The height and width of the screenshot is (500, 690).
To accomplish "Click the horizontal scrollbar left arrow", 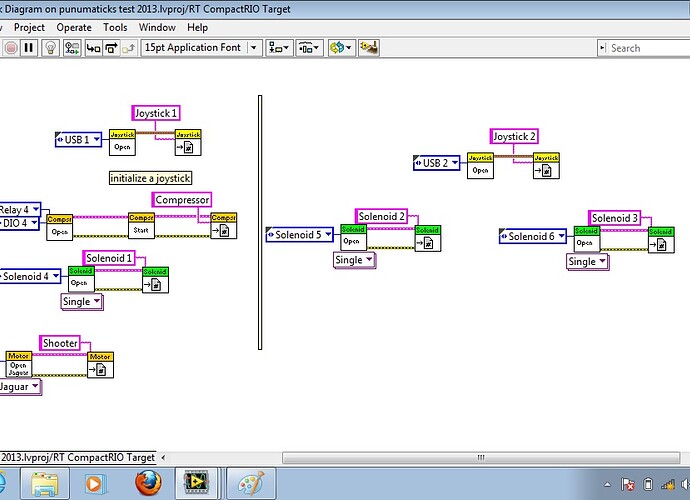I will coord(163,458).
